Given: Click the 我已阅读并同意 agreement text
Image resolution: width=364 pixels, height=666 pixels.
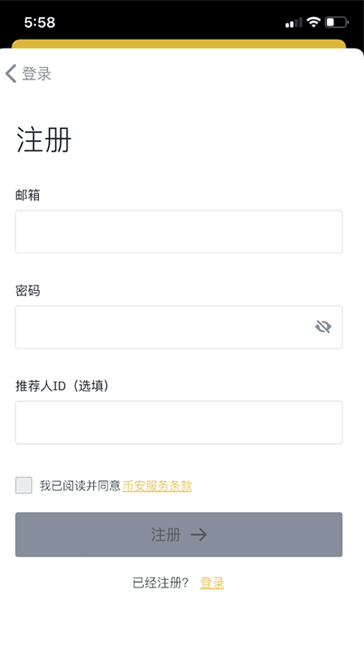Looking at the screenshot, I should 80,486.
